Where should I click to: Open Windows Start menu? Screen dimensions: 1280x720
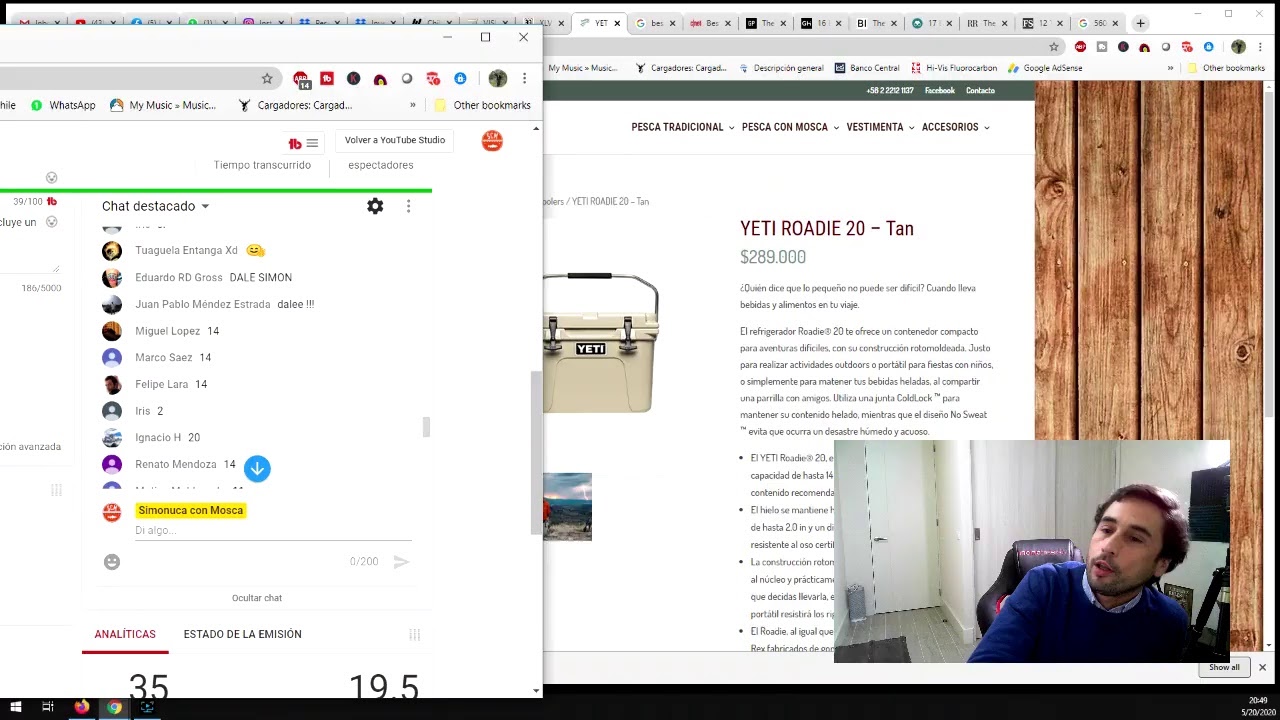pyautogui.click(x=16, y=707)
